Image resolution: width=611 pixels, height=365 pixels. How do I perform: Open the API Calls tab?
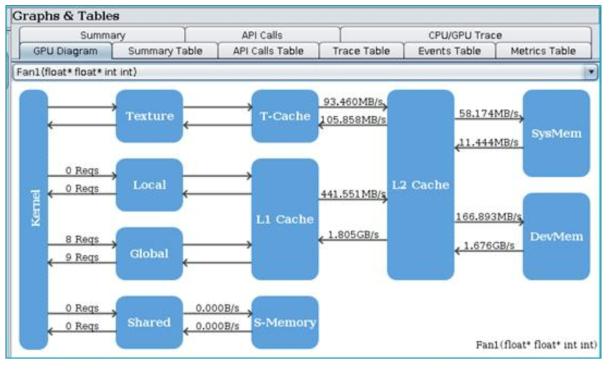pos(262,35)
